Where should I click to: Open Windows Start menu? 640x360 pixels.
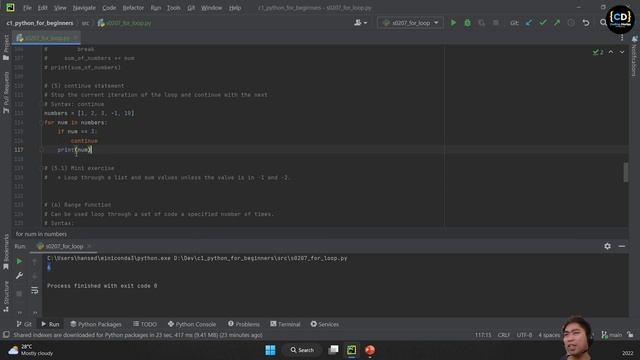[x=270, y=350]
